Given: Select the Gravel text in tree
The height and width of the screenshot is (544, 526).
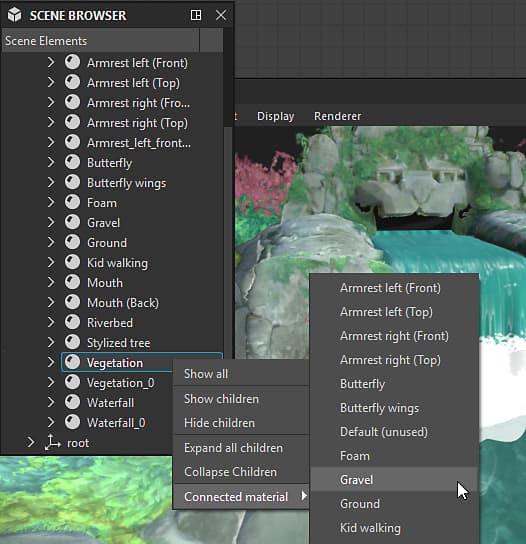Looking at the screenshot, I should (x=103, y=223).
